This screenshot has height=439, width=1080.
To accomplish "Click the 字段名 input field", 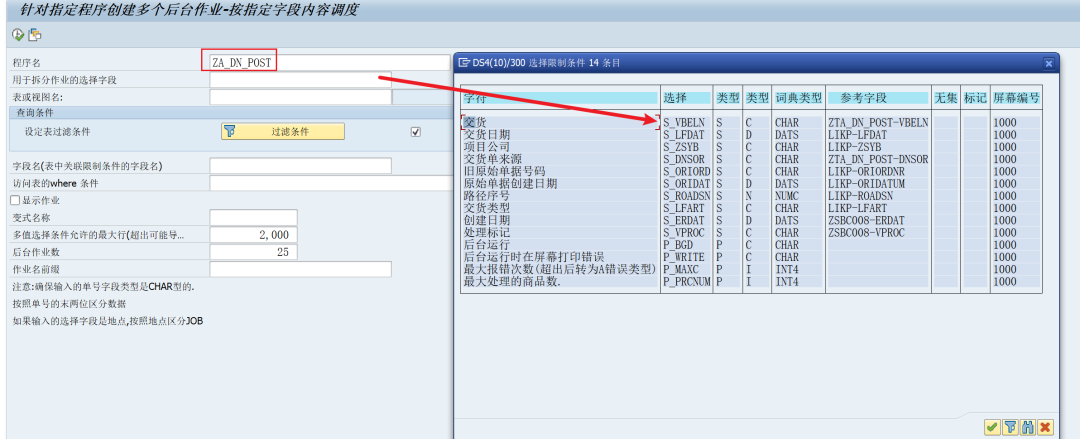I will tap(300, 166).
